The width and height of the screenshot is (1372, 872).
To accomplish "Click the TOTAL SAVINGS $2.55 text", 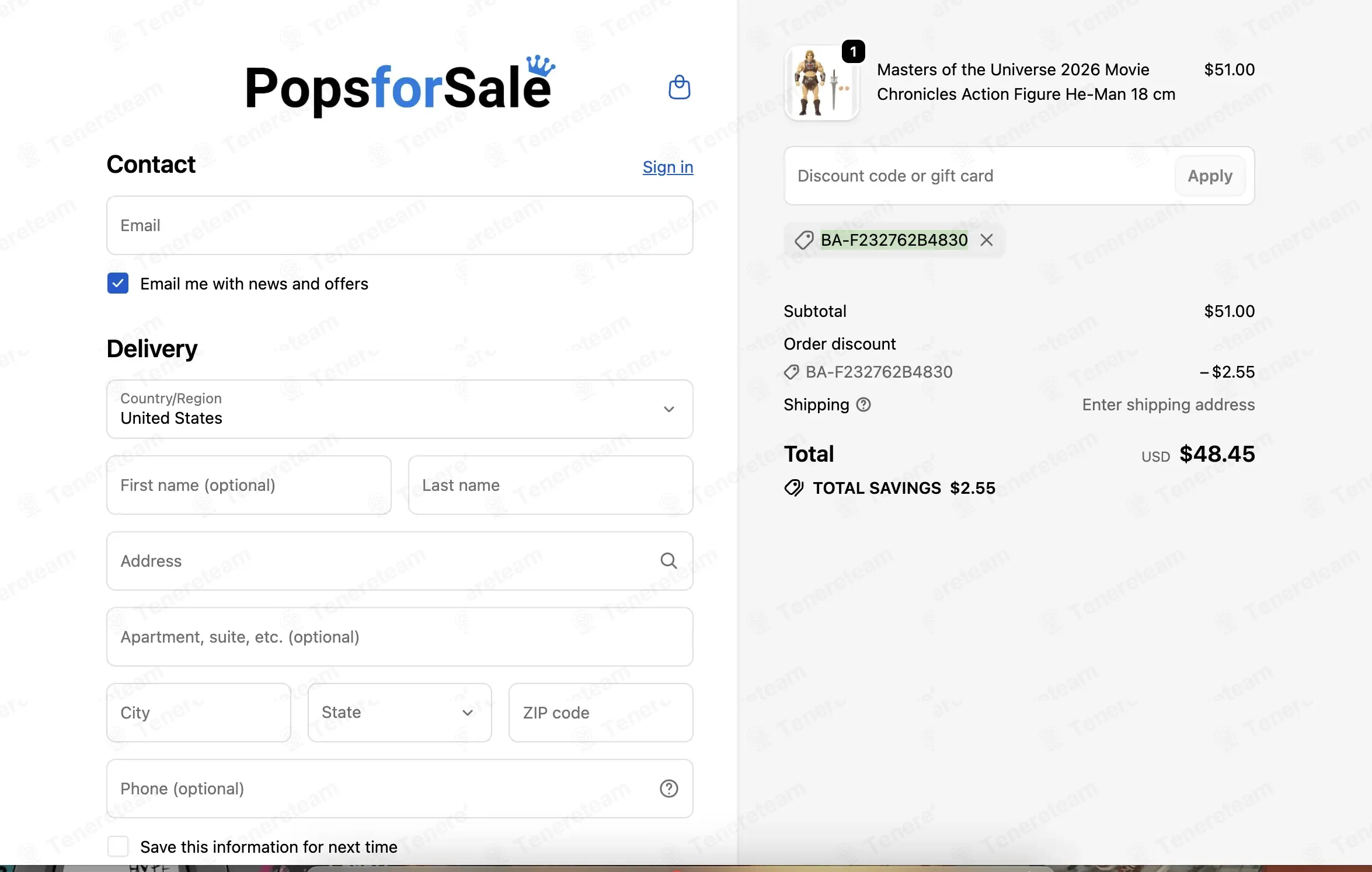I will point(904,488).
